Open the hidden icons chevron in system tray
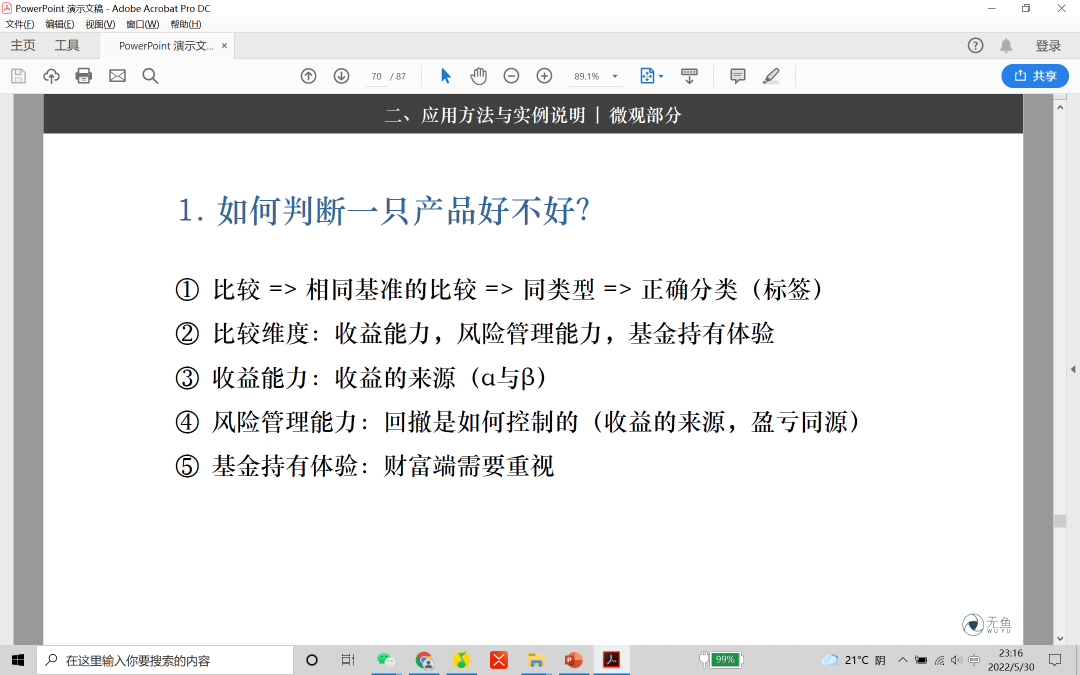 903,659
